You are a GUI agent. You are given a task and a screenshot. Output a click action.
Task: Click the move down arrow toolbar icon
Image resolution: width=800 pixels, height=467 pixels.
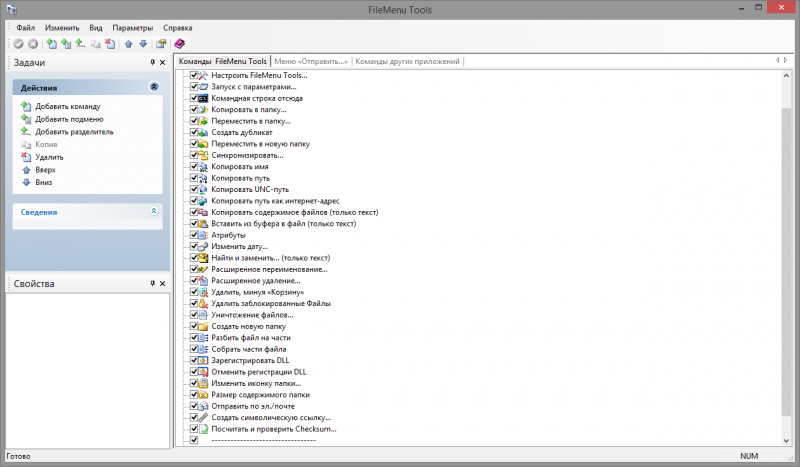pos(143,44)
